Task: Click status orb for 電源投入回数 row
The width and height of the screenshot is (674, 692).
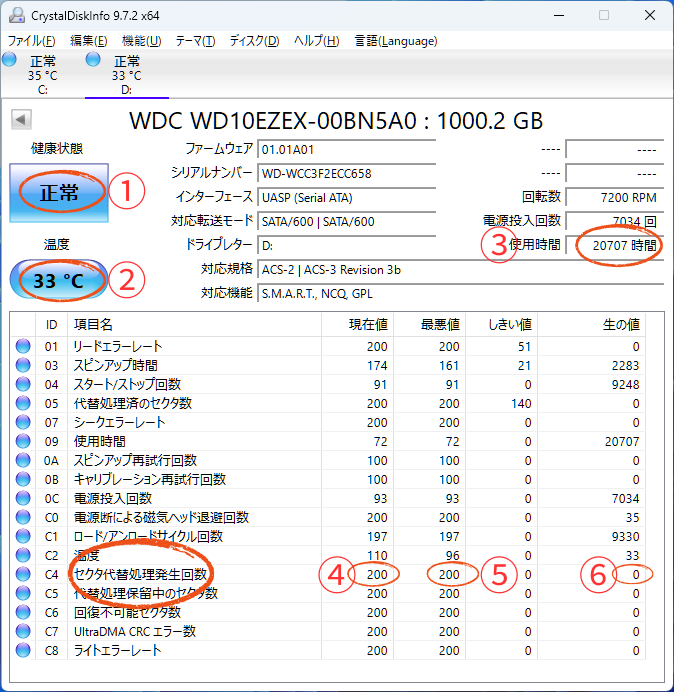Action: point(24,498)
